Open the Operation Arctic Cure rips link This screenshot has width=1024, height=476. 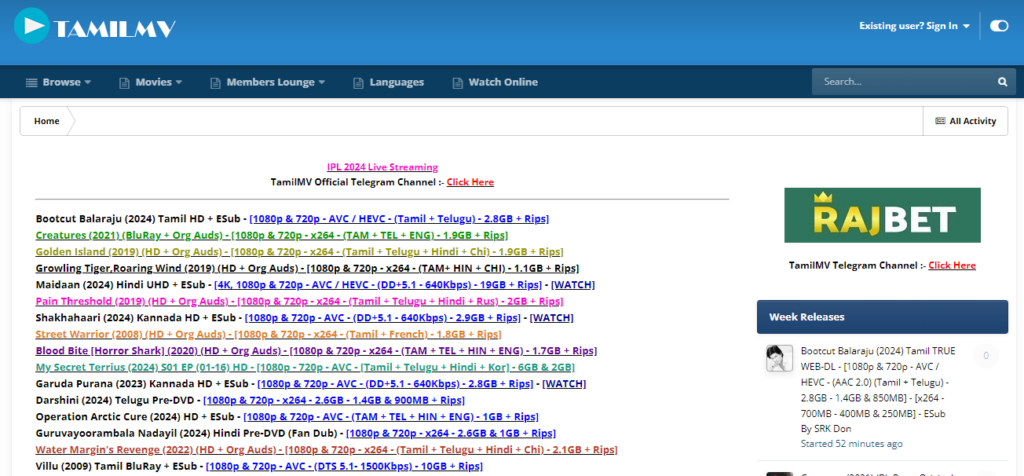pos(391,417)
